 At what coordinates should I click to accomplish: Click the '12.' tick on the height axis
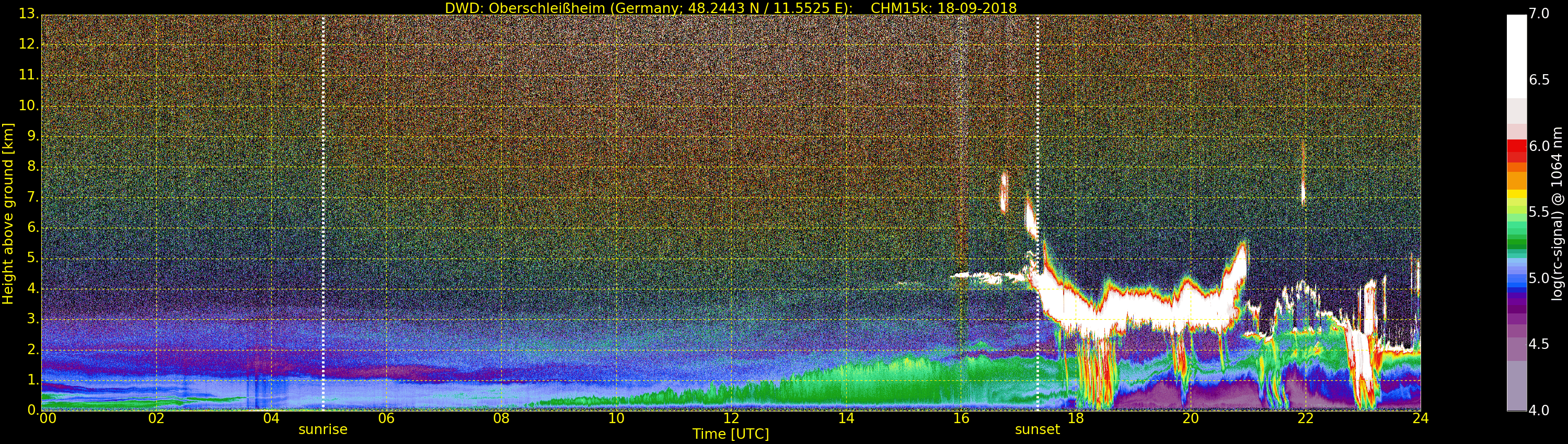tap(29, 44)
